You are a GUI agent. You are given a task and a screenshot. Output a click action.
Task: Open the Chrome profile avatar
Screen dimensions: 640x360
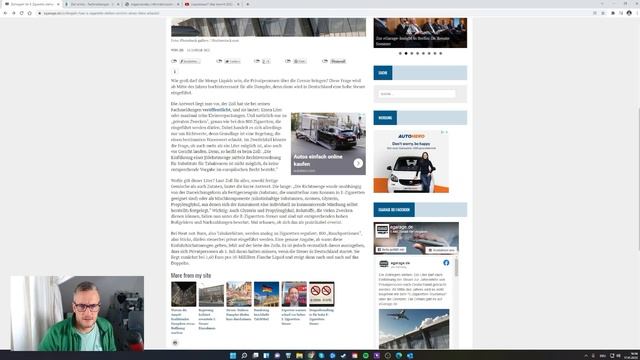pyautogui.click(x=629, y=13)
